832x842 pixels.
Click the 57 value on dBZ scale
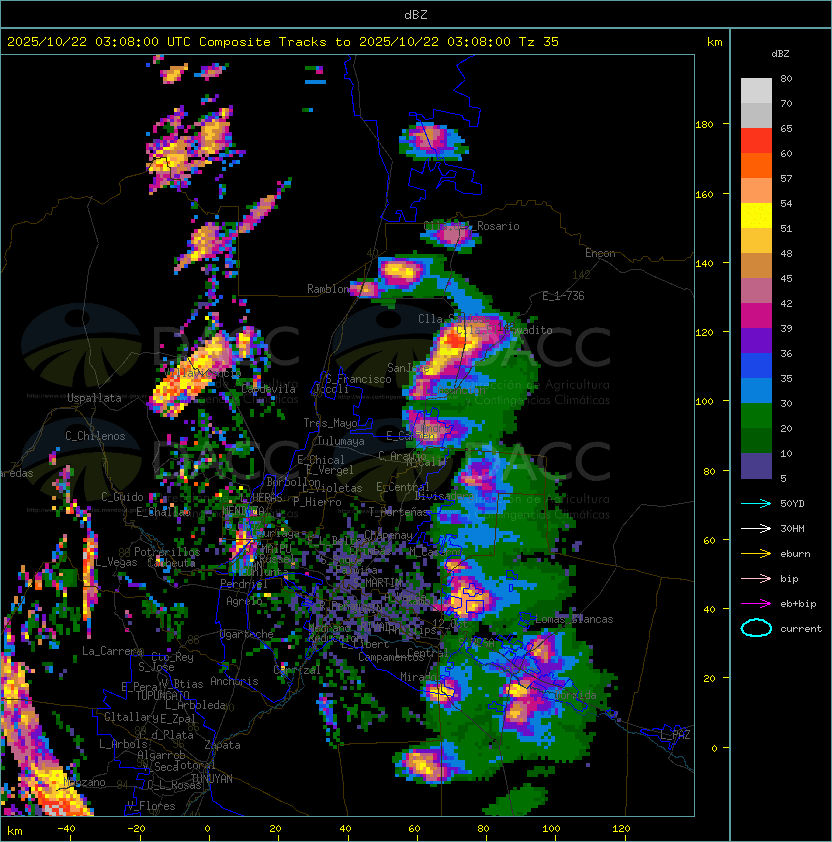tap(786, 178)
